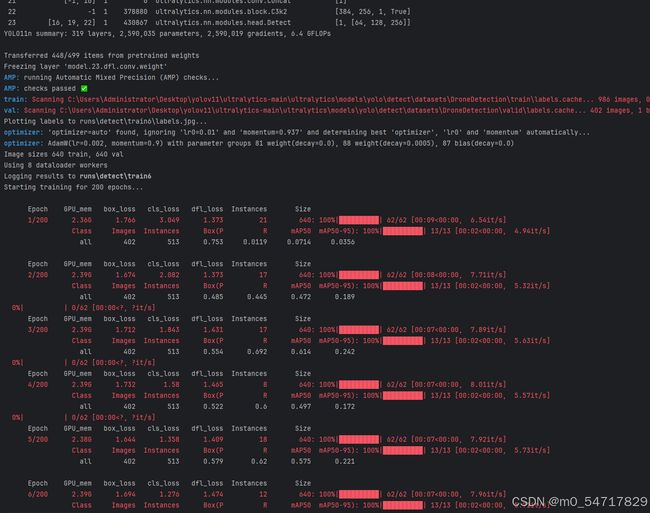Click 'Image sizes 640 train, 640 val'

pyautogui.click(x=63, y=154)
